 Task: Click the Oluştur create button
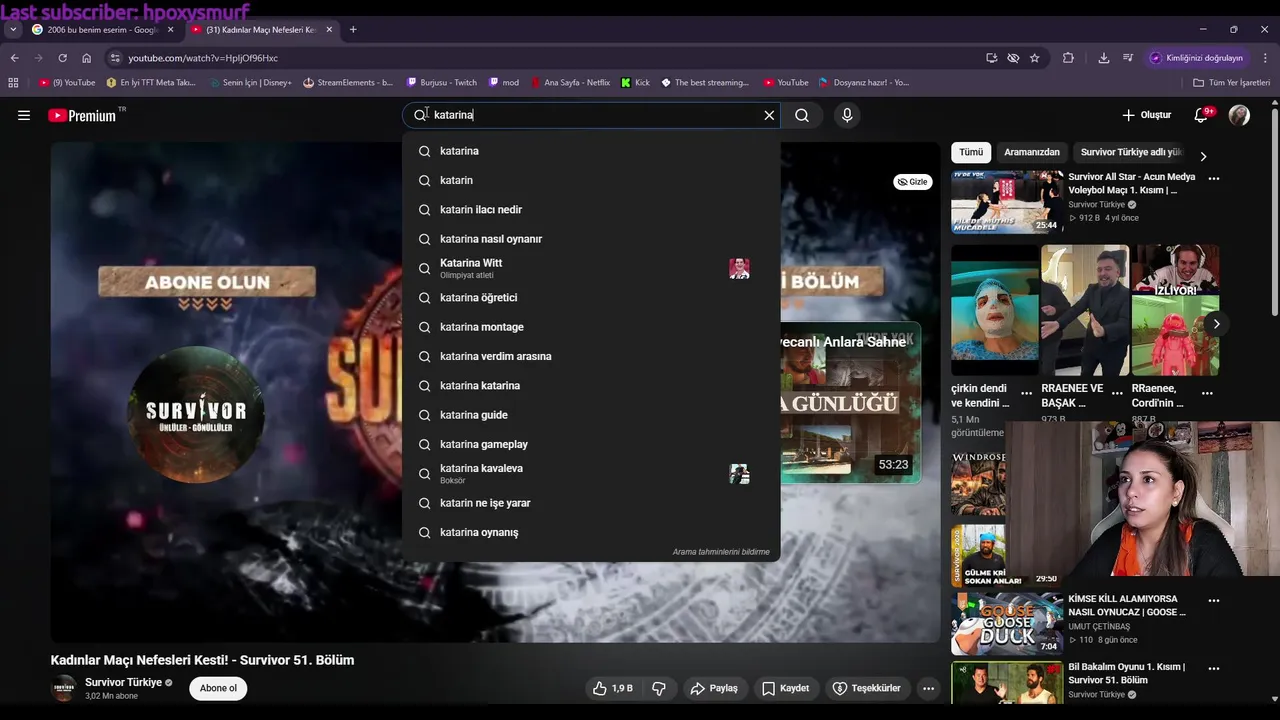1146,115
